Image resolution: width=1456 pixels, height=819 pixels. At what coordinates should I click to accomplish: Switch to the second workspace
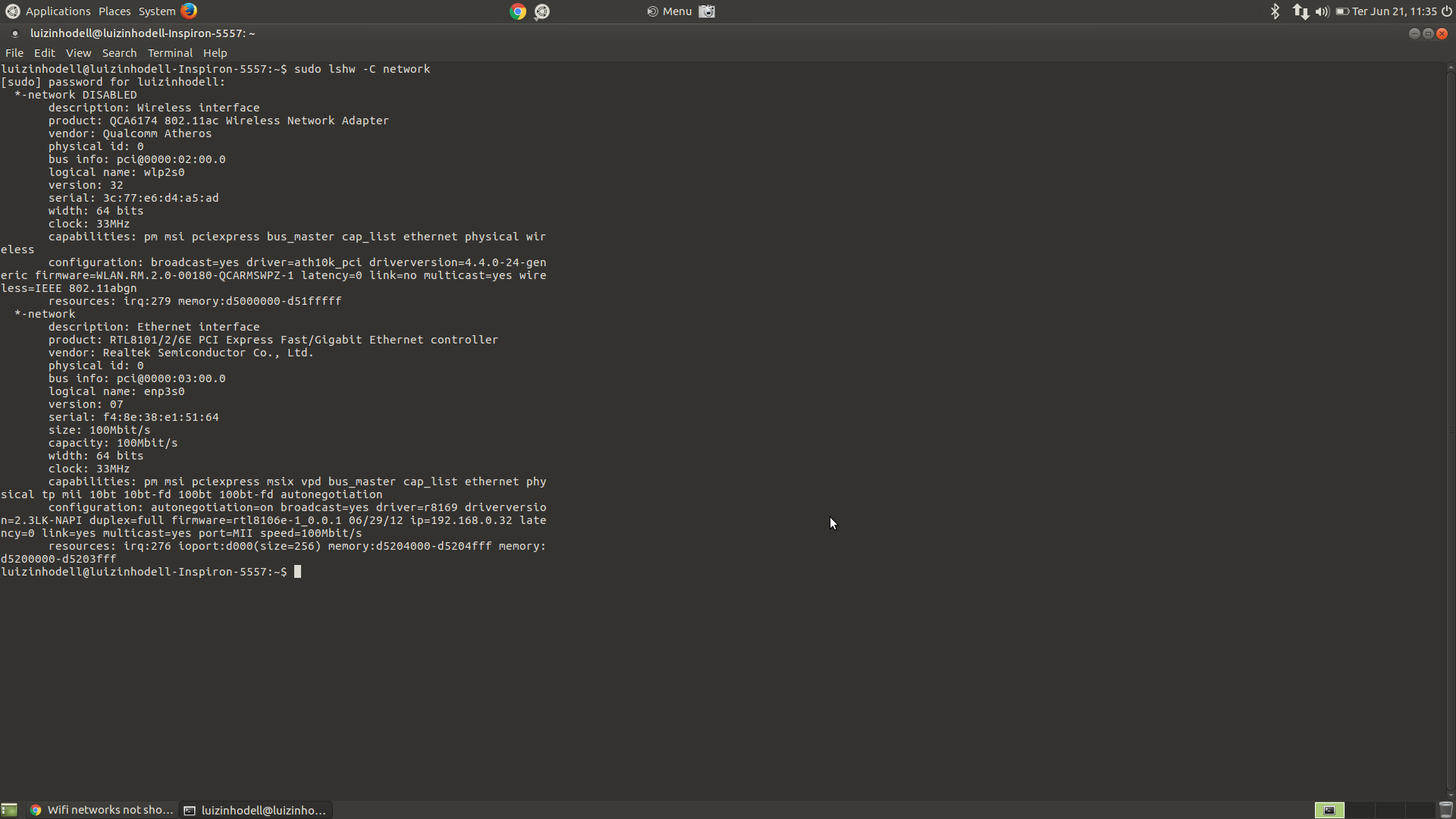pos(1359,810)
